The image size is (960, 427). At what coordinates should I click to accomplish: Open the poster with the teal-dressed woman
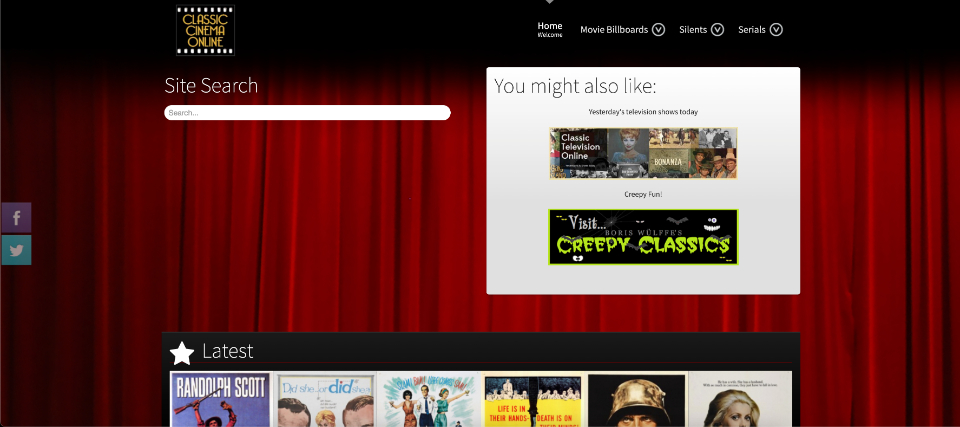point(429,399)
